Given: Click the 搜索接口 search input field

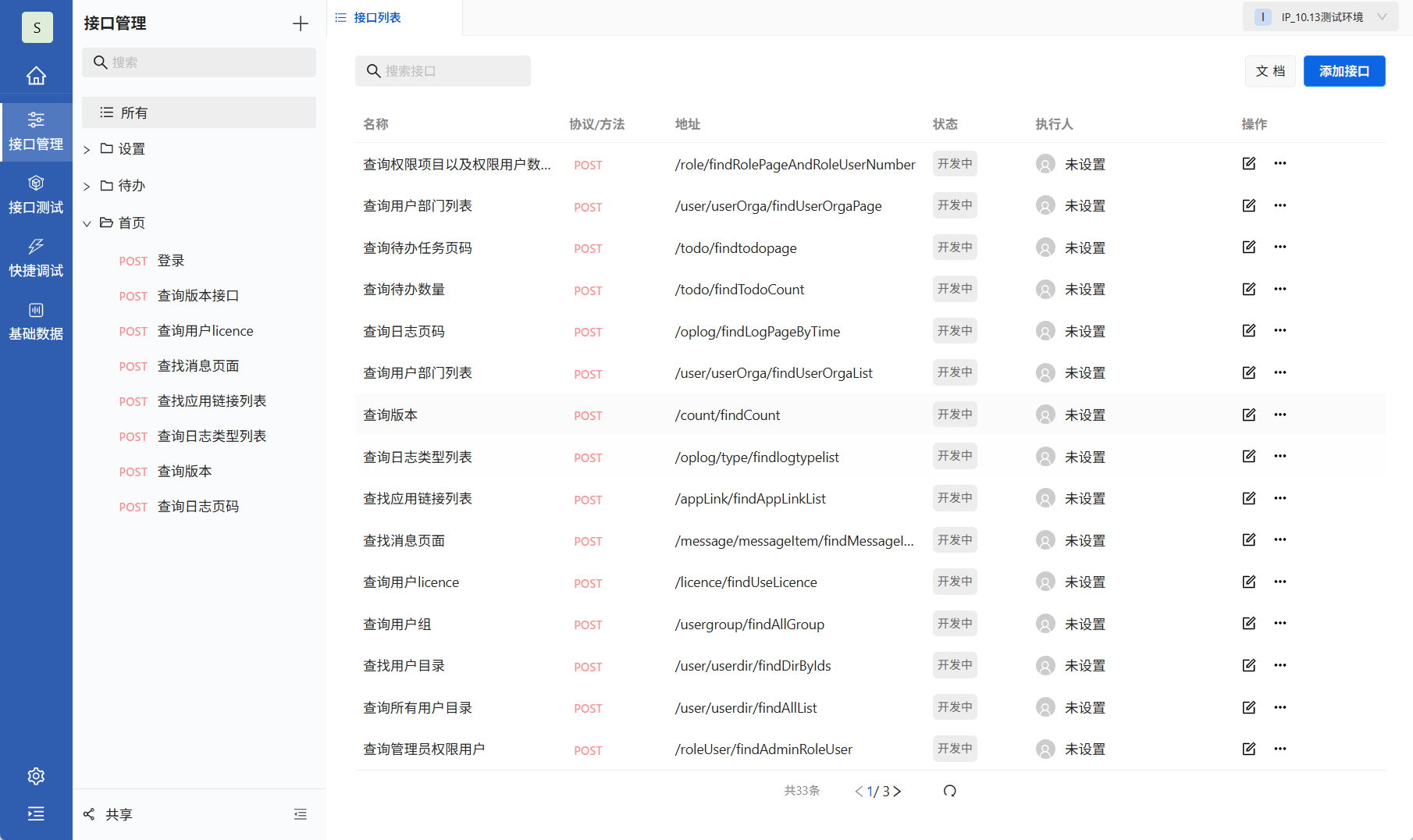Looking at the screenshot, I should click(443, 70).
